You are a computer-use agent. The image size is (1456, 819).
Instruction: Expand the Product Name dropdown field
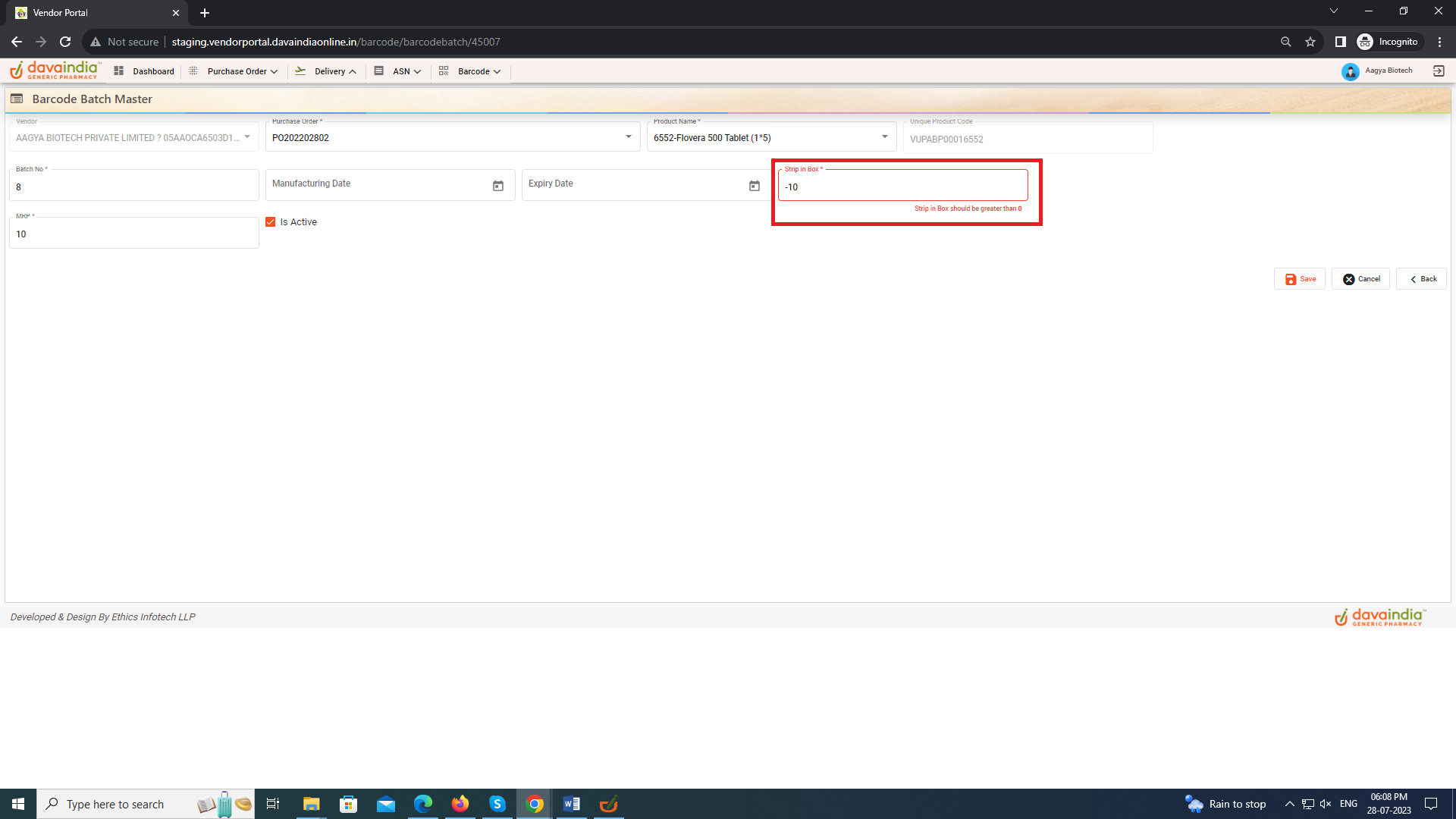pyautogui.click(x=884, y=137)
